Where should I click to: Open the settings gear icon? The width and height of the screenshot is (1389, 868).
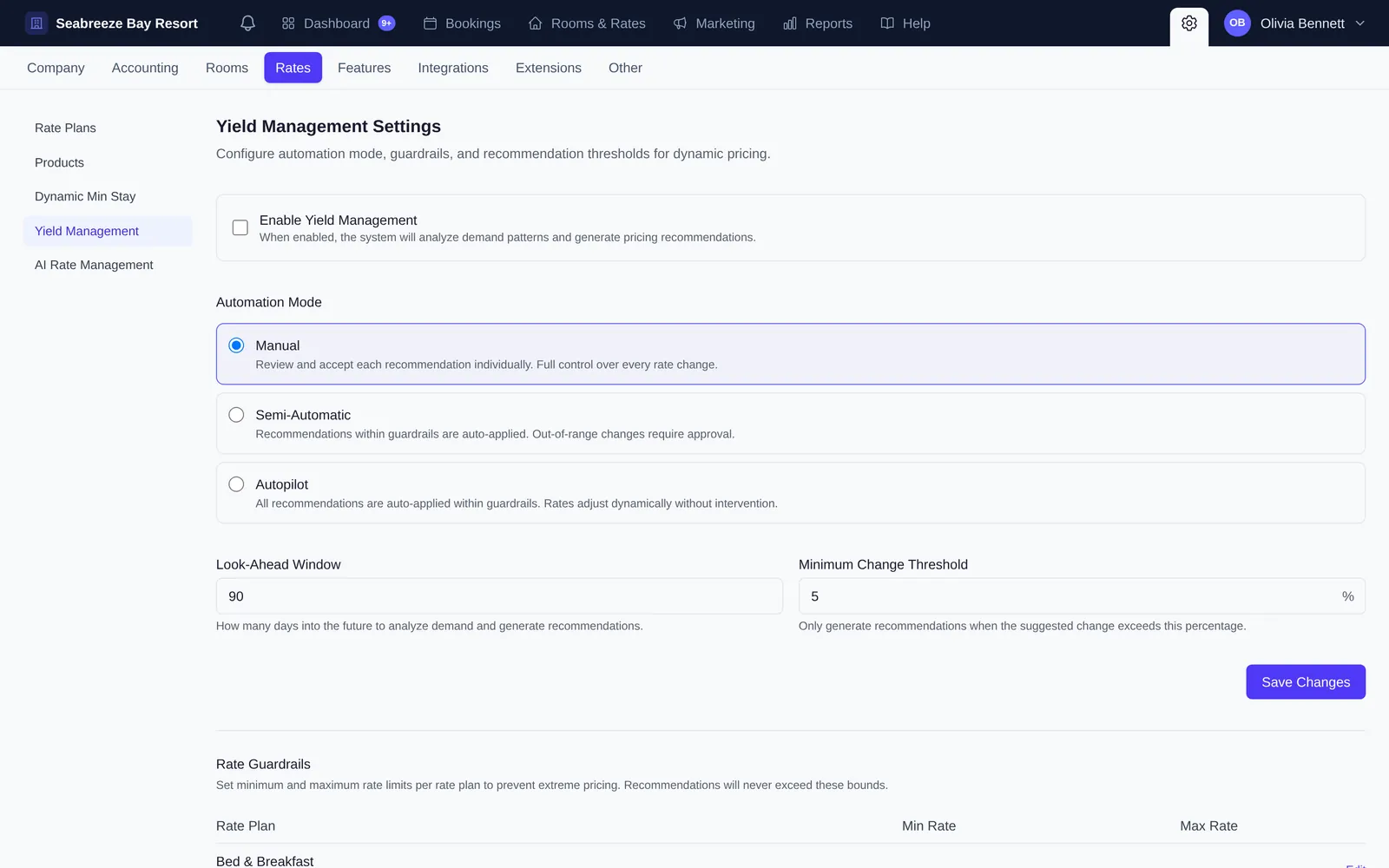[x=1189, y=23]
